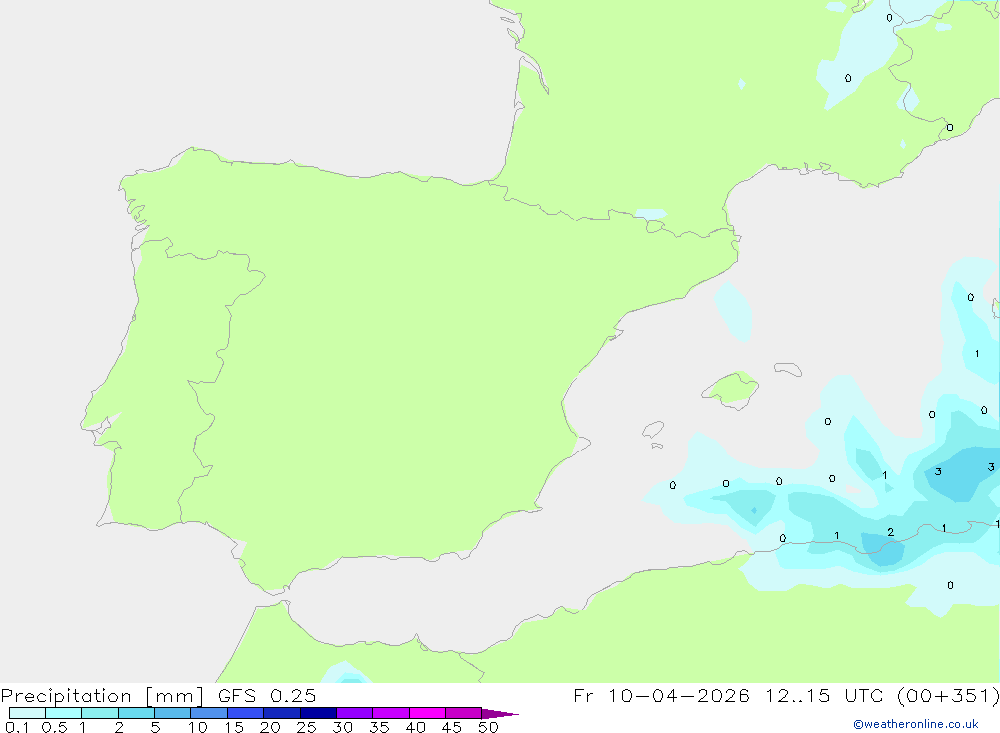
Task: Select the 45–50 mm legend color box
Action: [x=464, y=713]
